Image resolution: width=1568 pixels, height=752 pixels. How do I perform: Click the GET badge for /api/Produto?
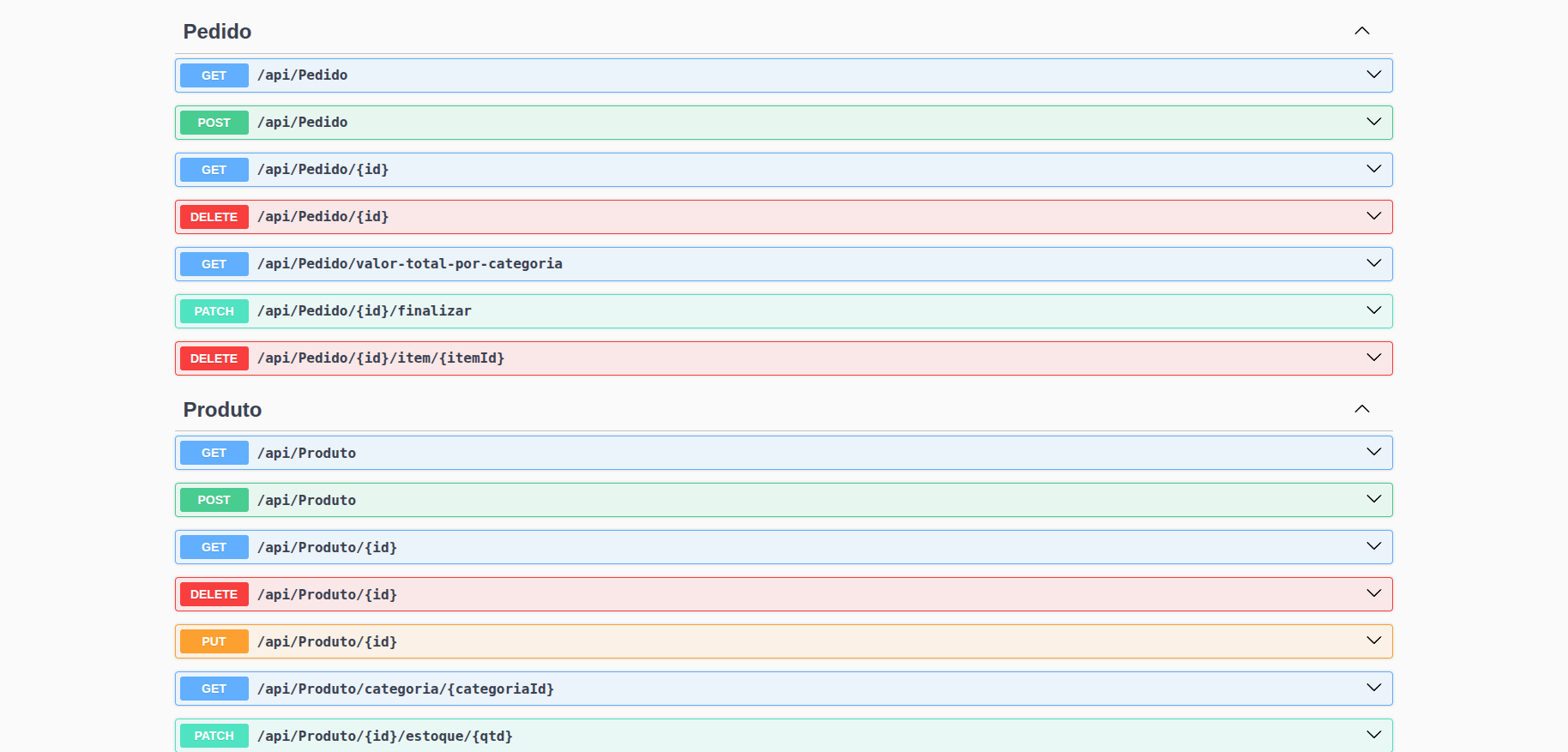point(214,453)
